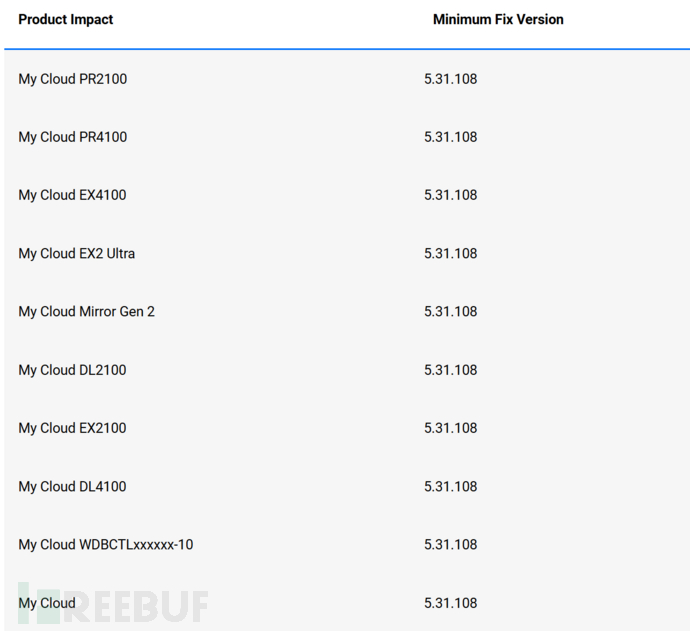The width and height of the screenshot is (690, 631).
Task: Click the My Cloud DL2100 product name
Action: [72, 370]
